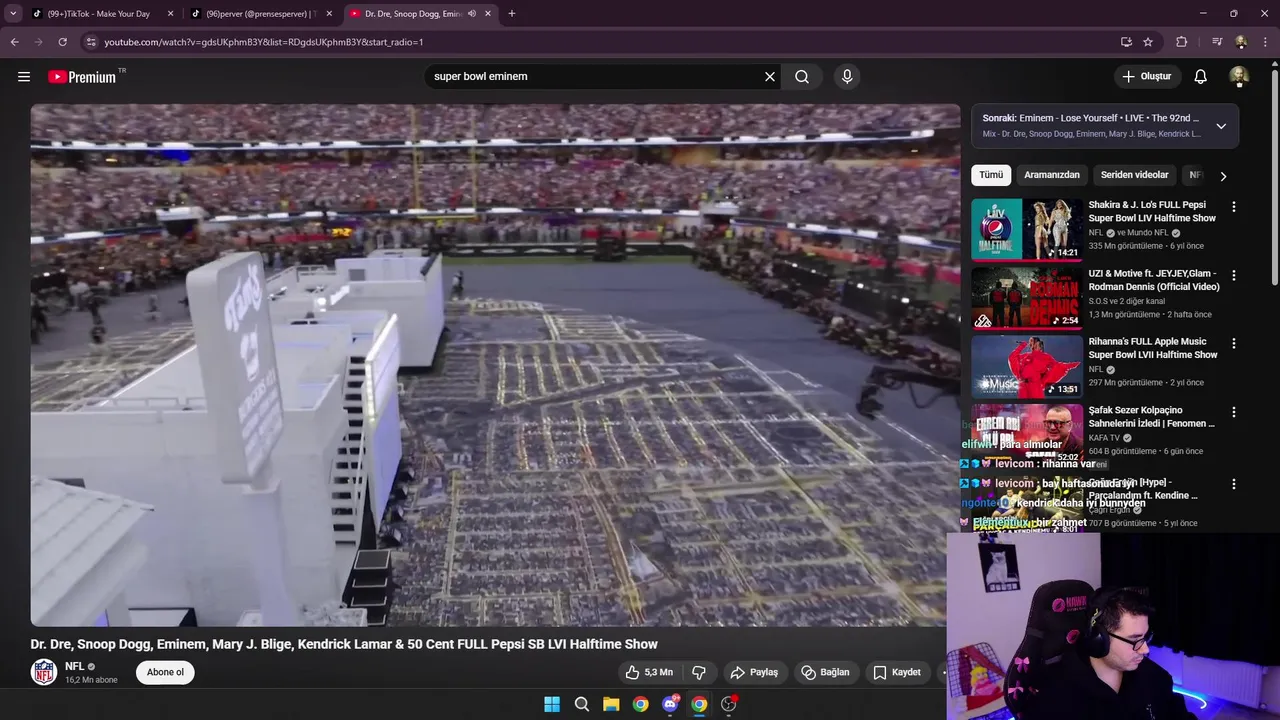
Task: Select the Tümü filter chip
Action: (x=991, y=175)
